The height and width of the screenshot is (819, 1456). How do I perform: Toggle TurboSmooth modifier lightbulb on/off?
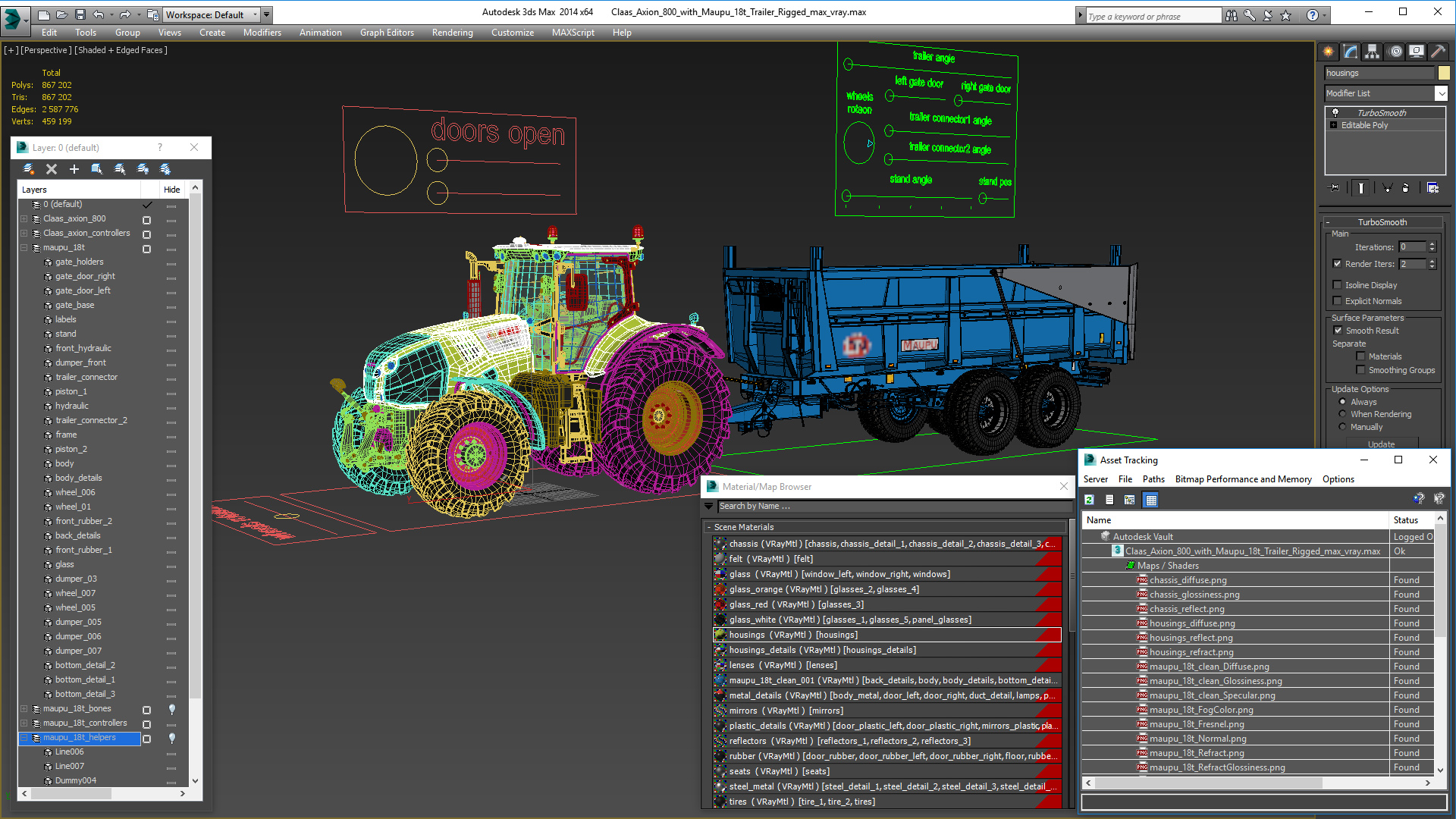pos(1335,112)
